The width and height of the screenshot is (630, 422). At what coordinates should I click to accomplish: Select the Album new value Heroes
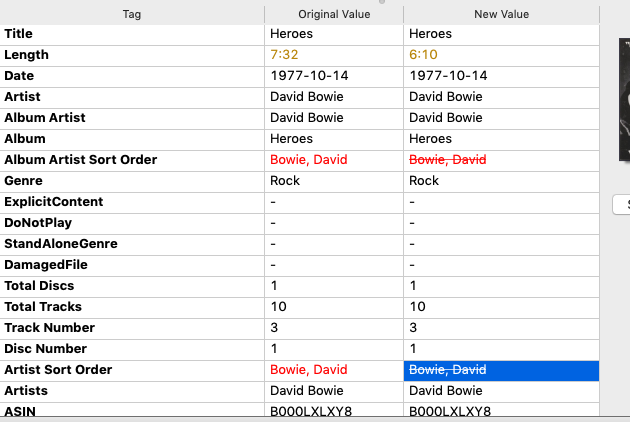point(431,139)
